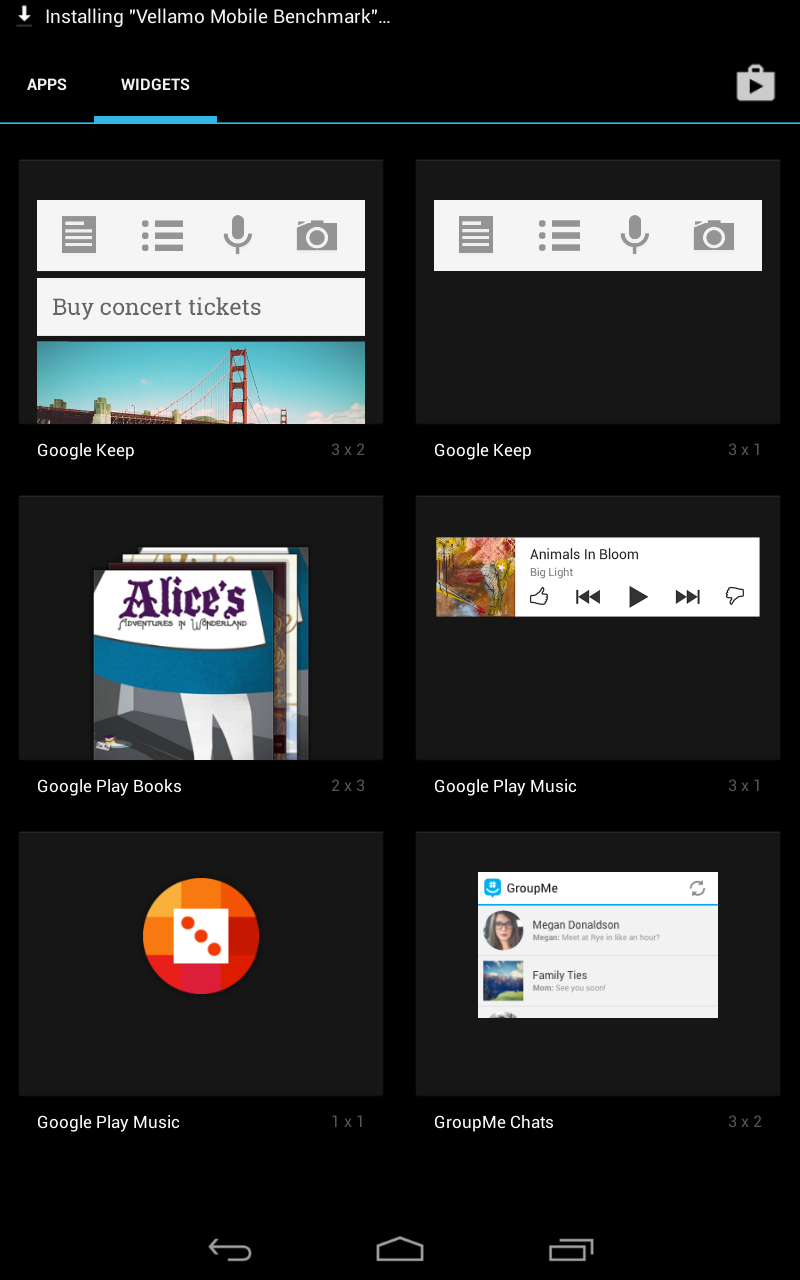This screenshot has width=800, height=1280.
Task: Pick the Play Music 1 x 1 dice icon
Action: (x=201, y=936)
